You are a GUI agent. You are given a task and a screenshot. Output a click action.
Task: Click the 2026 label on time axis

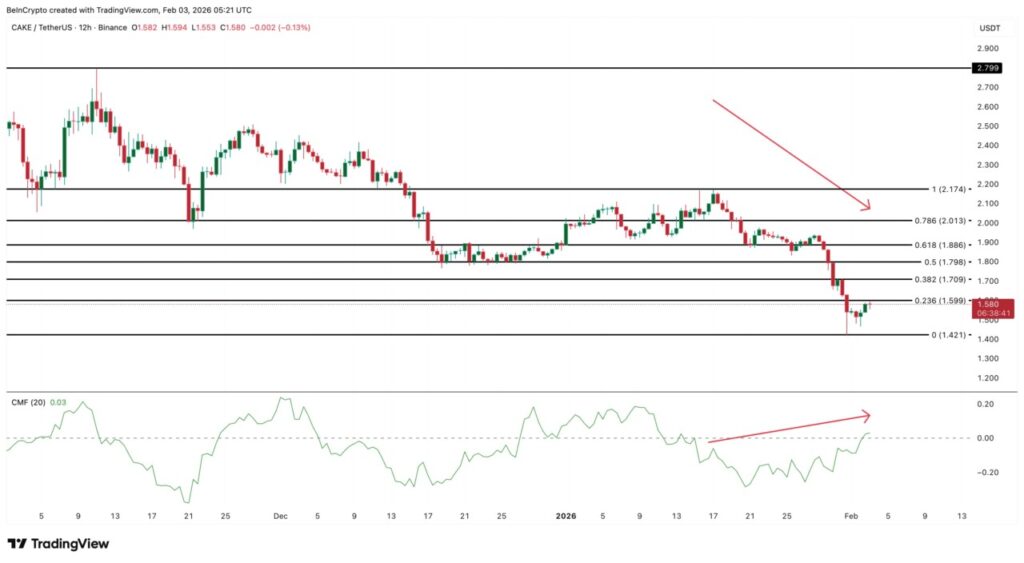[566, 516]
